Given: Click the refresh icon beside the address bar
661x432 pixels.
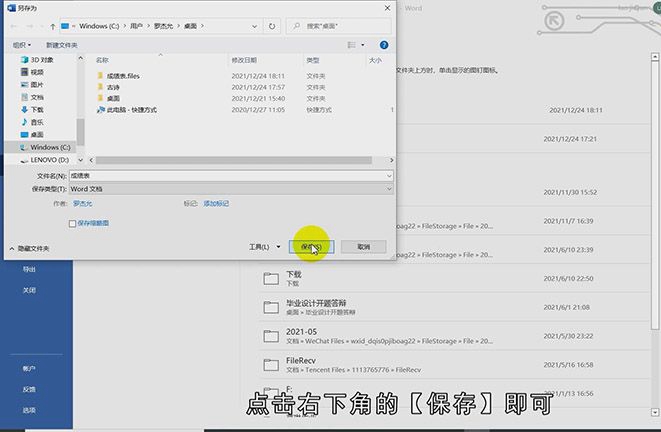Looking at the screenshot, I should coord(272,26).
